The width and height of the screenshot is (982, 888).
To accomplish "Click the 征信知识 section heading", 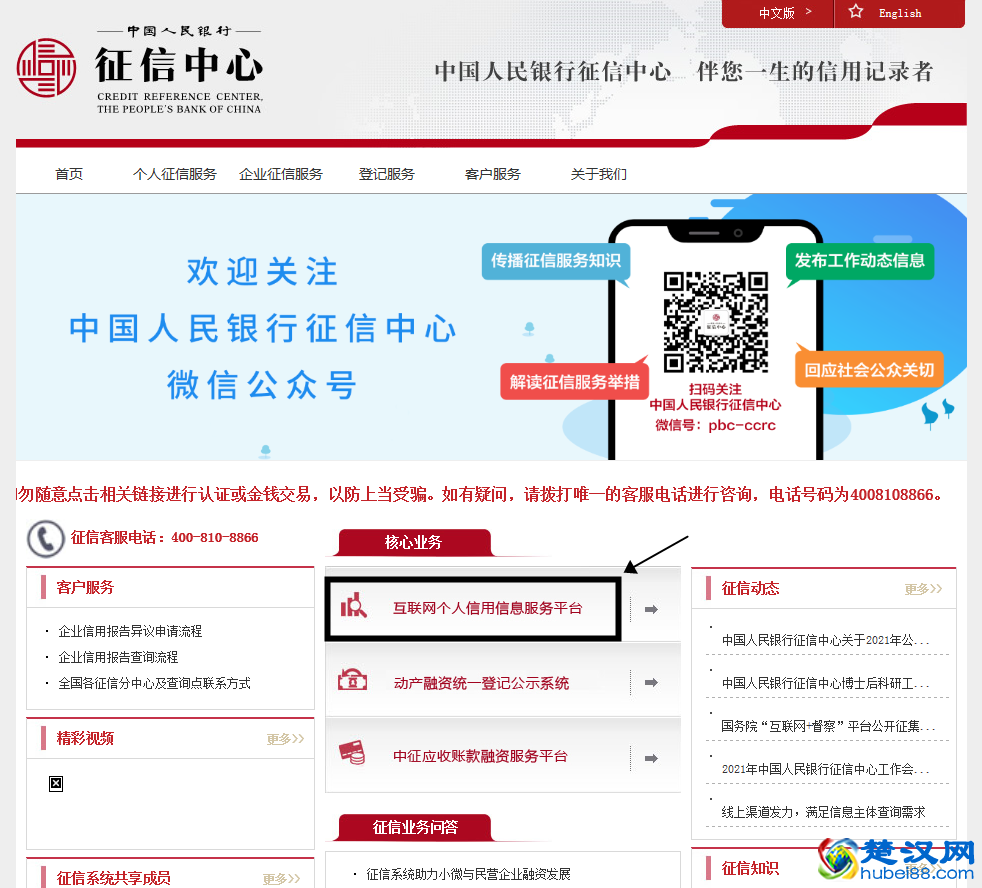I will (x=750, y=868).
